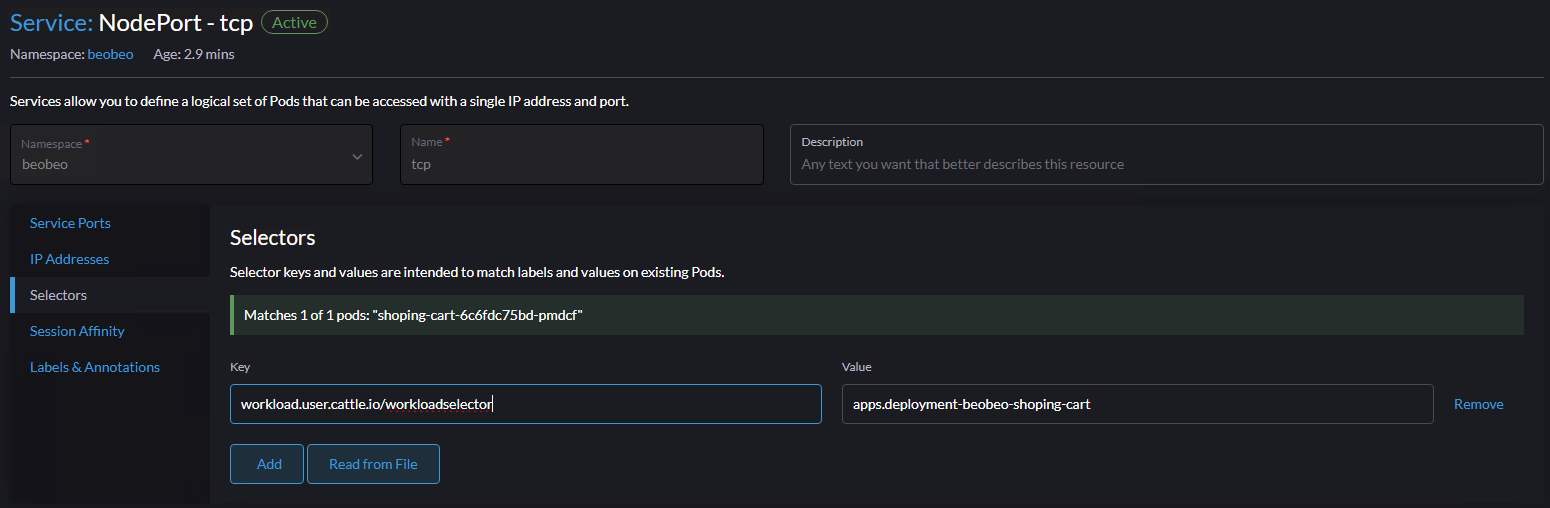Navigate to Labels & Annotations tab
1550x508 pixels.
(94, 367)
